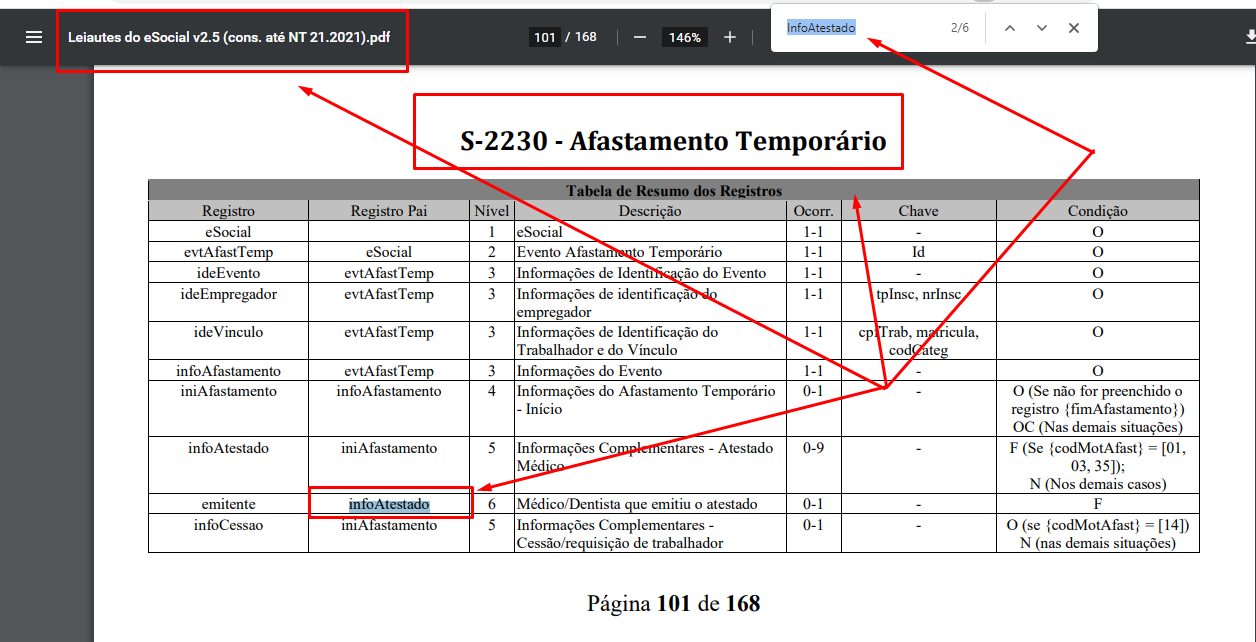Click table title Tabela de Resumo dos Registros
This screenshot has height=642, width=1256.
point(673,190)
